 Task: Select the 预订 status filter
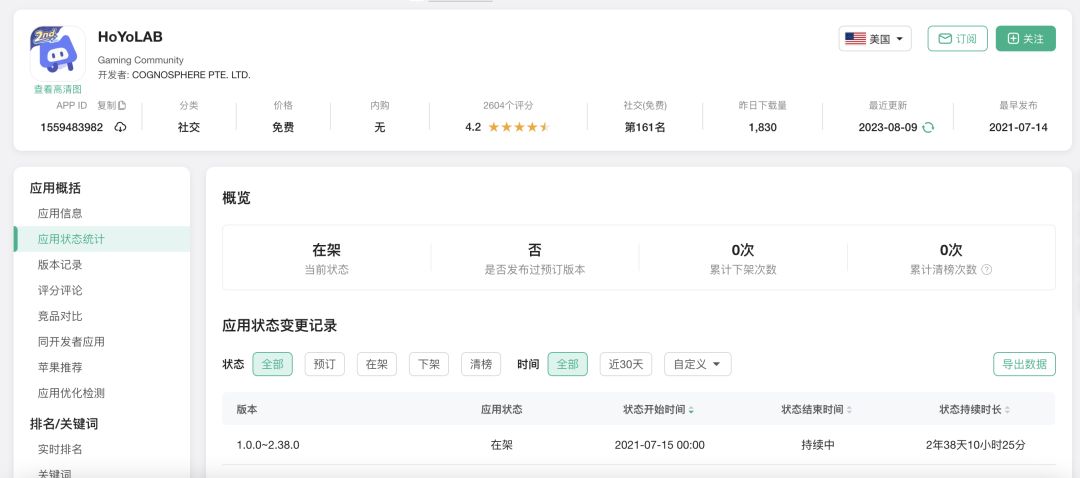pyautogui.click(x=325, y=364)
